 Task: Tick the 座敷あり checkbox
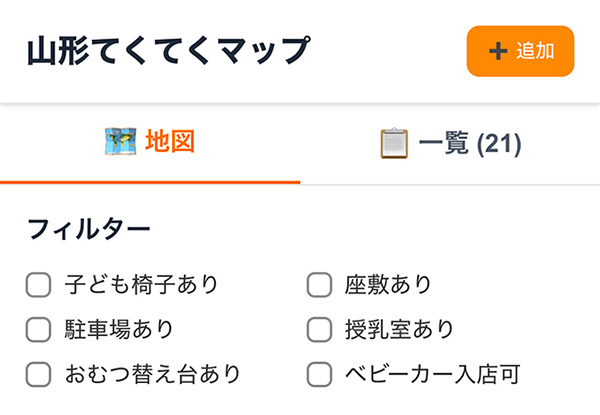[318, 285]
